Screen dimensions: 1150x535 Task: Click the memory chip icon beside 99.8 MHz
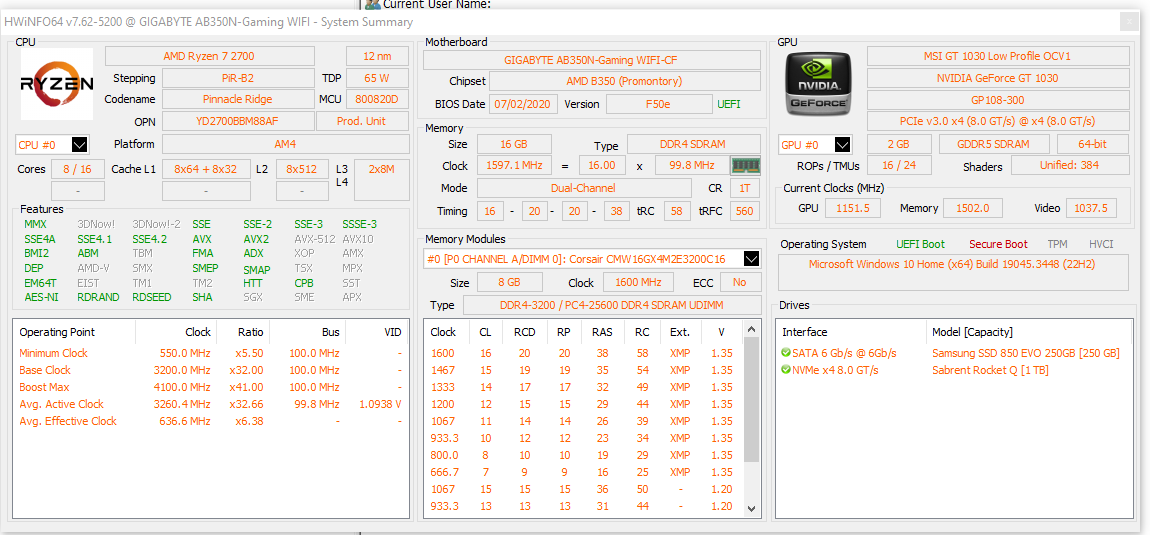pos(745,166)
